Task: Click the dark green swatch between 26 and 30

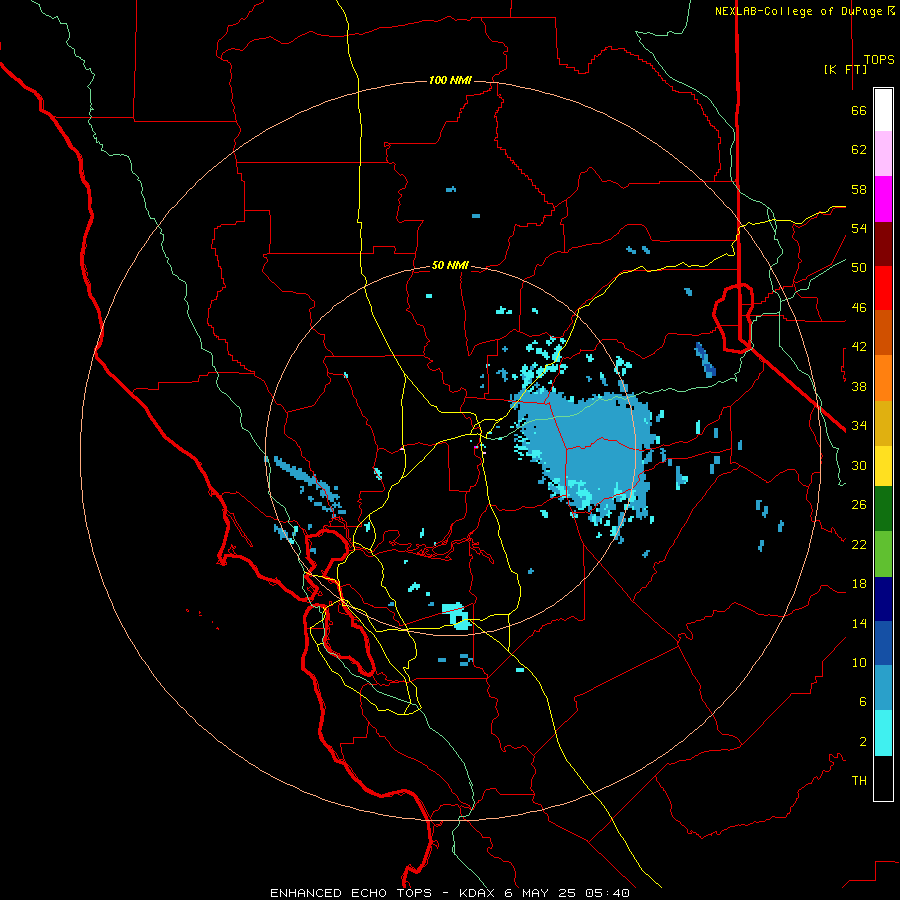Action: pos(883,509)
